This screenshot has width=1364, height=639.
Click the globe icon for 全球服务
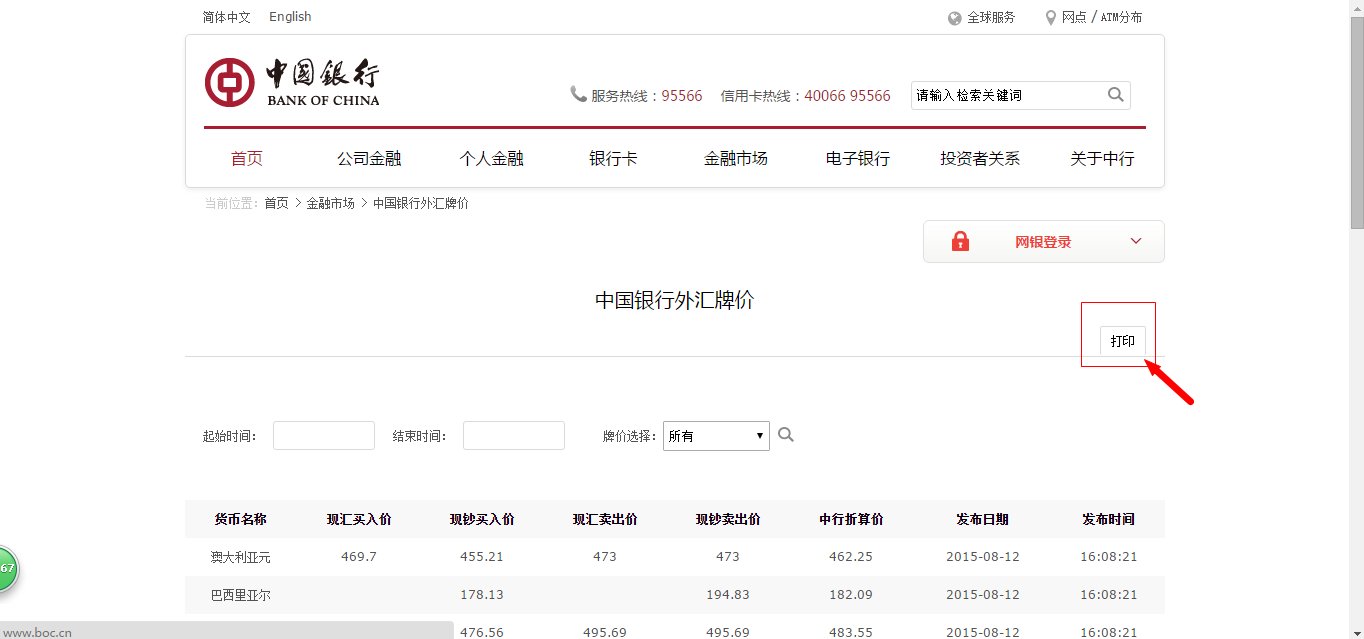954,17
